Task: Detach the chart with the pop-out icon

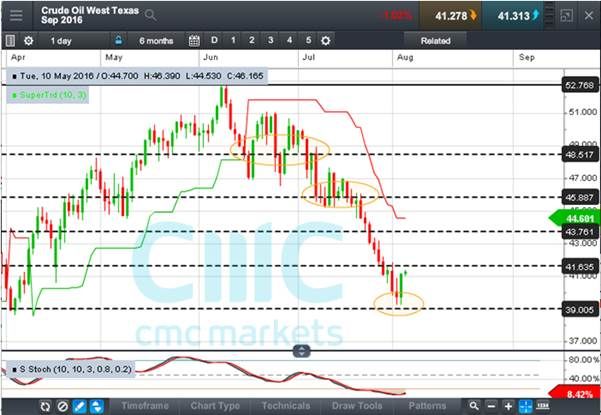Action: tap(566, 16)
